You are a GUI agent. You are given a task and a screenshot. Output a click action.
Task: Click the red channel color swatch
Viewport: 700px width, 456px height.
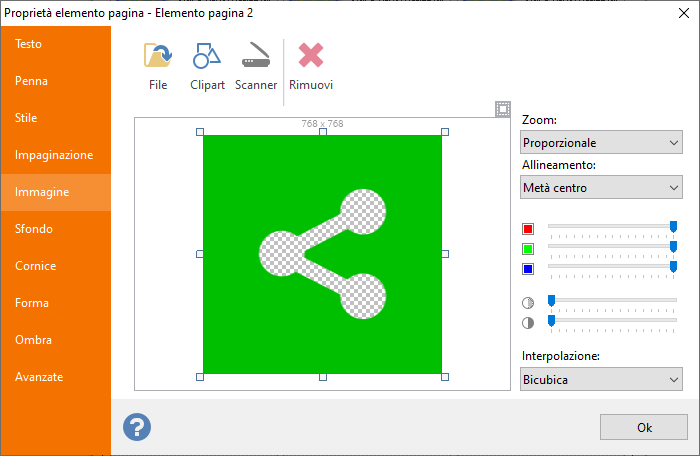point(528,229)
